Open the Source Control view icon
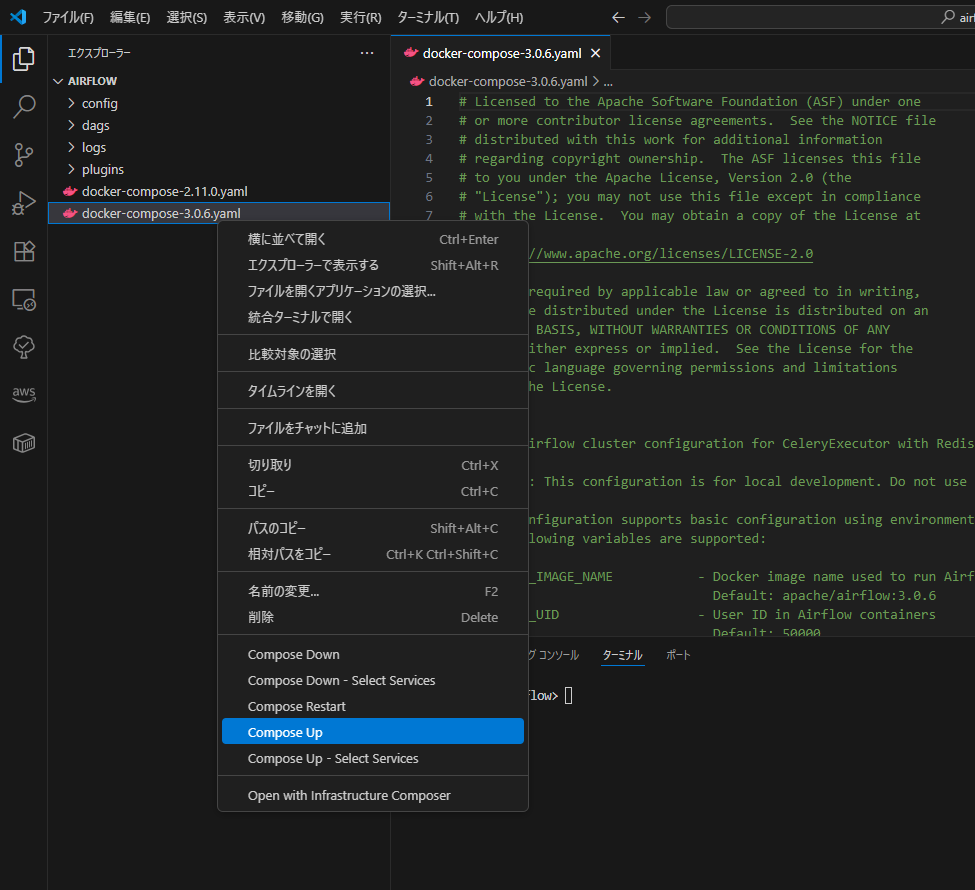Screen dimensions: 975x890 point(24,155)
